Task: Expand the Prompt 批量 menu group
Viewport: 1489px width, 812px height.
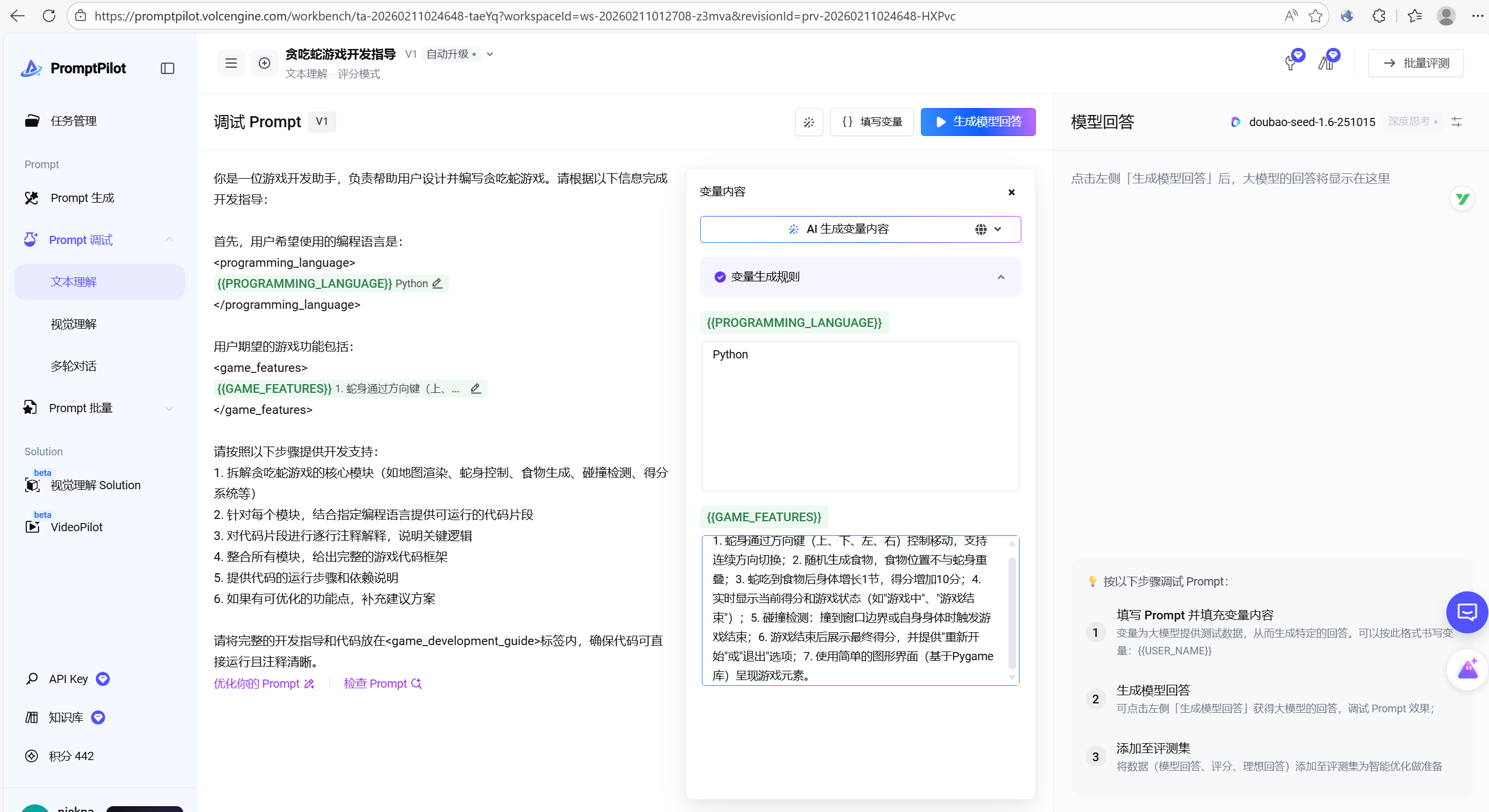Action: coord(169,408)
